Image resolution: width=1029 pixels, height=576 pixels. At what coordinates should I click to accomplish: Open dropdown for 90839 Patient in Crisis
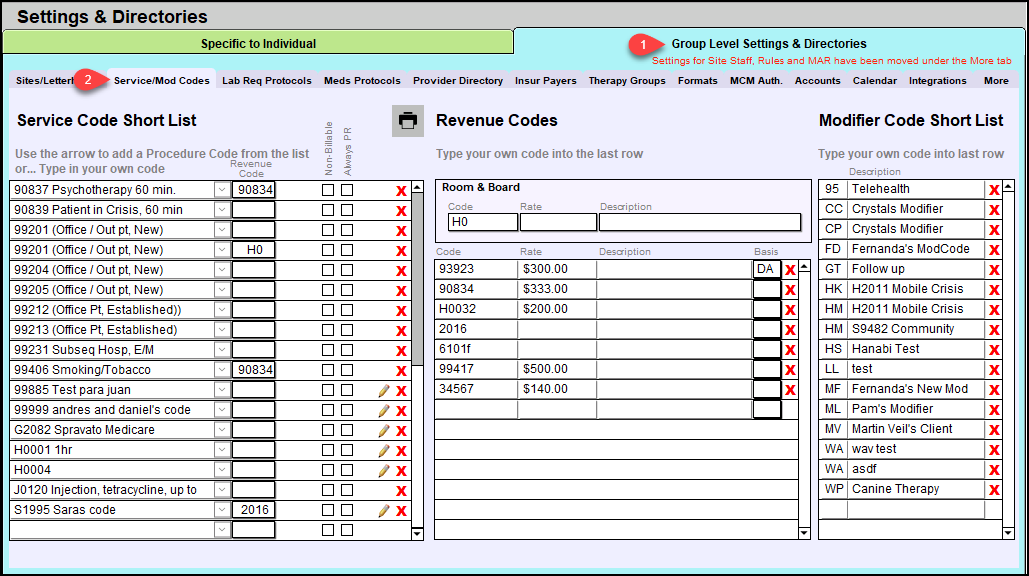pos(221,210)
